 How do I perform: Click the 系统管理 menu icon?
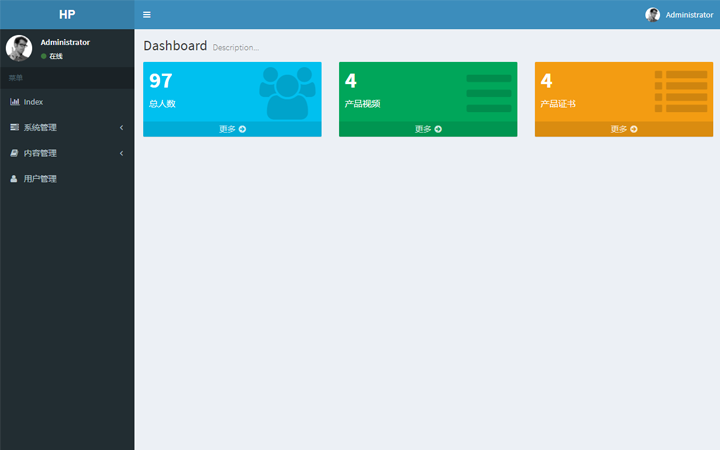pyautogui.click(x=14, y=127)
